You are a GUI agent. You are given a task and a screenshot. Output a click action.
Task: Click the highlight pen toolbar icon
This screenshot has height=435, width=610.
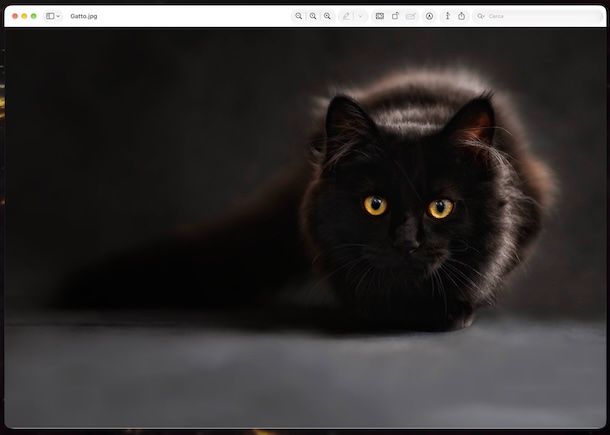(346, 16)
